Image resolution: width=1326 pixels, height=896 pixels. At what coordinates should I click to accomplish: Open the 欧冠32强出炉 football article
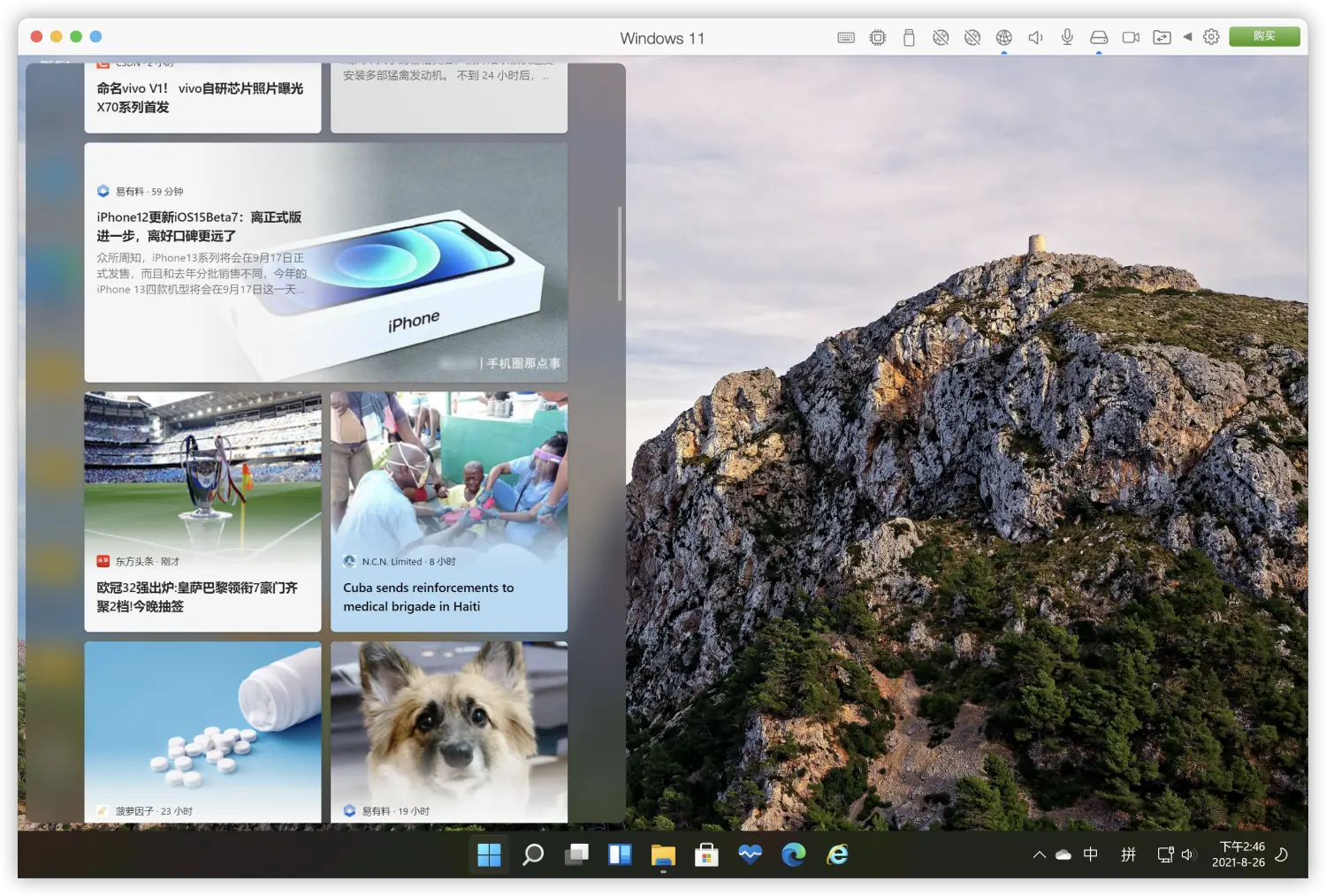202,512
